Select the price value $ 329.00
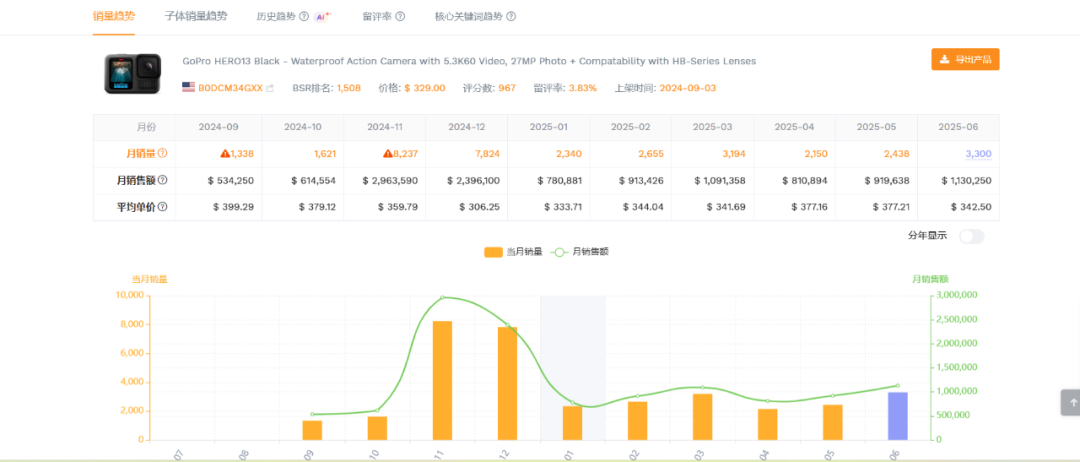Screen dimensions: 1080x462 425,88
